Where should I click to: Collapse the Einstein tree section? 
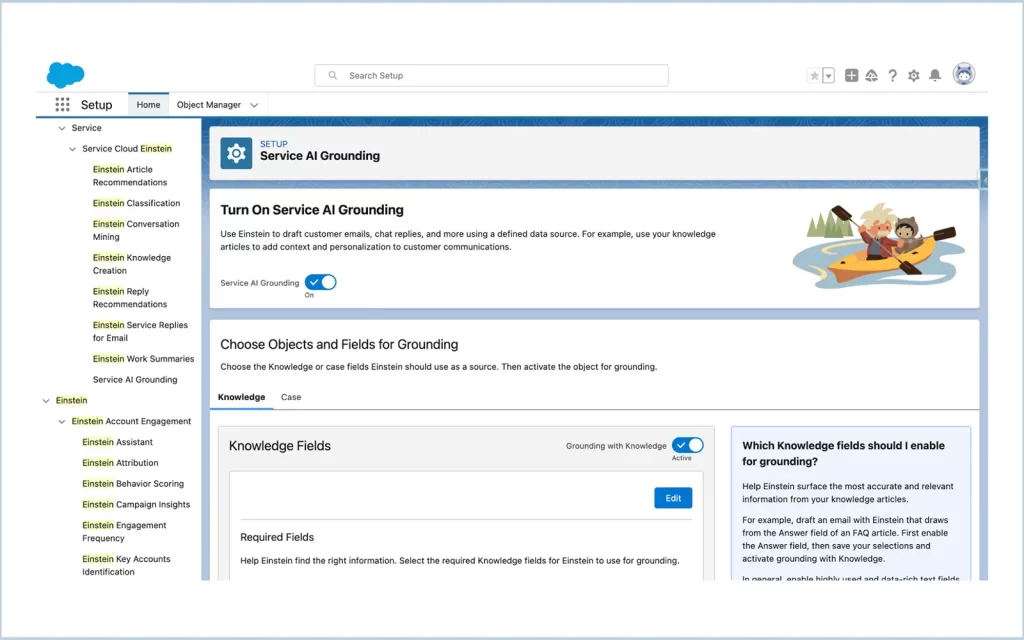click(46, 401)
